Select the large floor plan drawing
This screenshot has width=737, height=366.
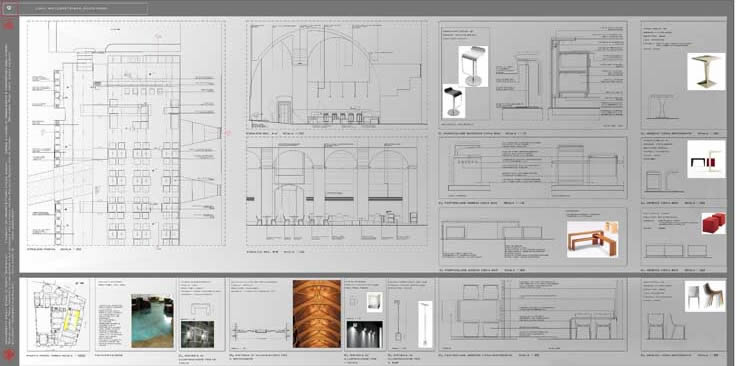[x=126, y=133]
